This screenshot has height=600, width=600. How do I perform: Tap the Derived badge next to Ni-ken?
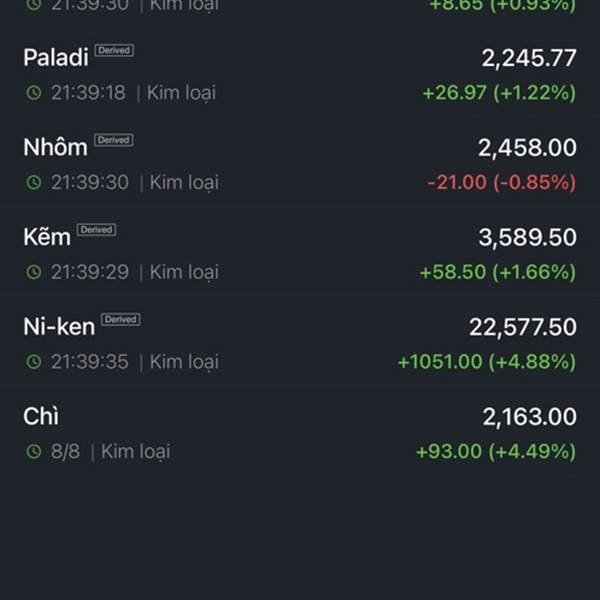[121, 320]
